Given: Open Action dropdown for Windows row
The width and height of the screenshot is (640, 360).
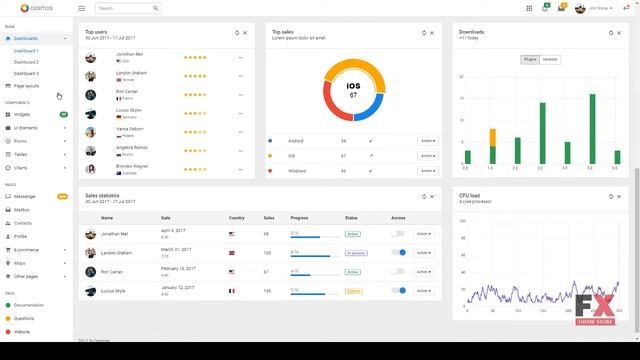Looking at the screenshot, I should 428,171.
